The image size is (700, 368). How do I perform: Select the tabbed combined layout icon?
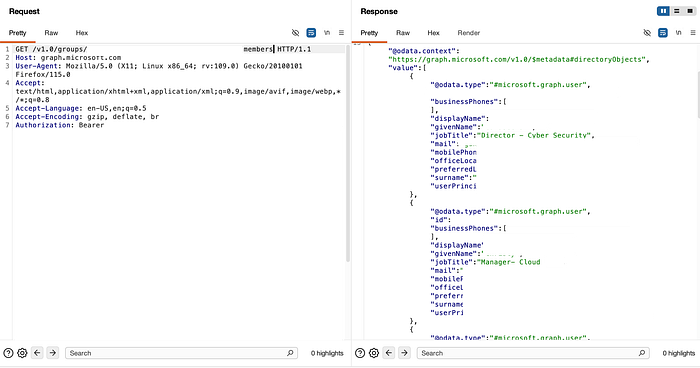click(690, 11)
